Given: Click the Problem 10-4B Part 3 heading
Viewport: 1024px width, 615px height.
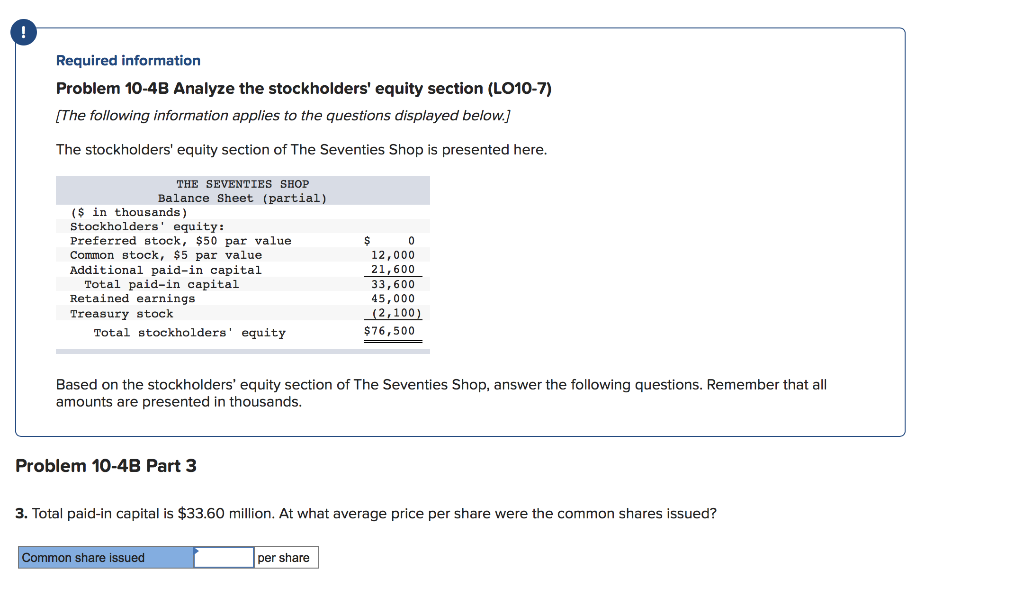Looking at the screenshot, I should [105, 465].
